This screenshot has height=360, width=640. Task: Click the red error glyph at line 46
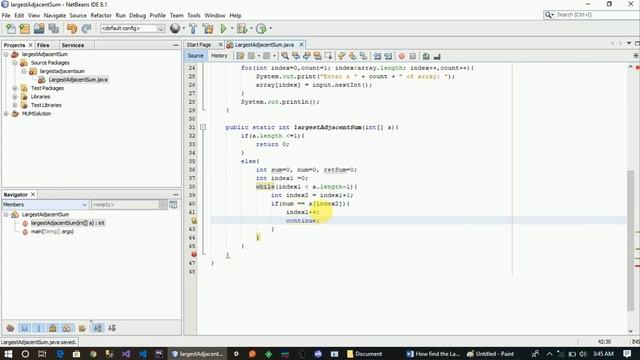coord(194,254)
